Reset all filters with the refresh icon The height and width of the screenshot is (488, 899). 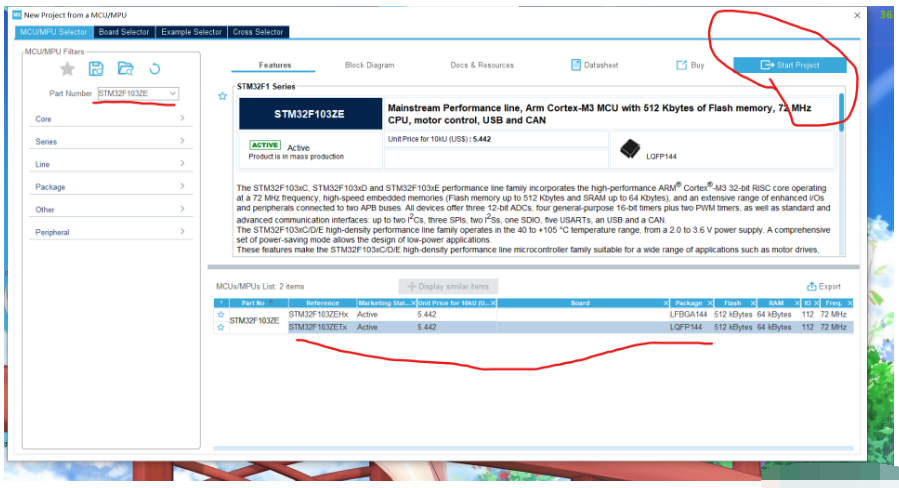point(155,69)
